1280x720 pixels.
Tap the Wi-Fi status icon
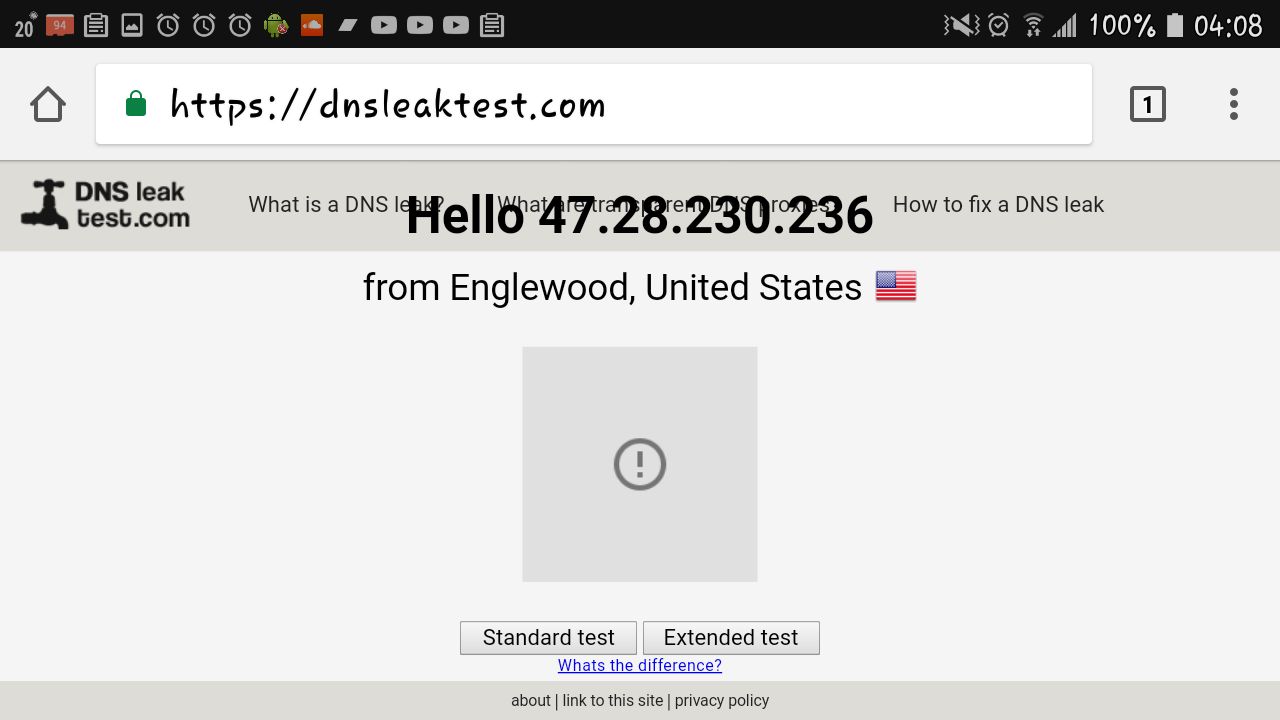tap(1033, 25)
